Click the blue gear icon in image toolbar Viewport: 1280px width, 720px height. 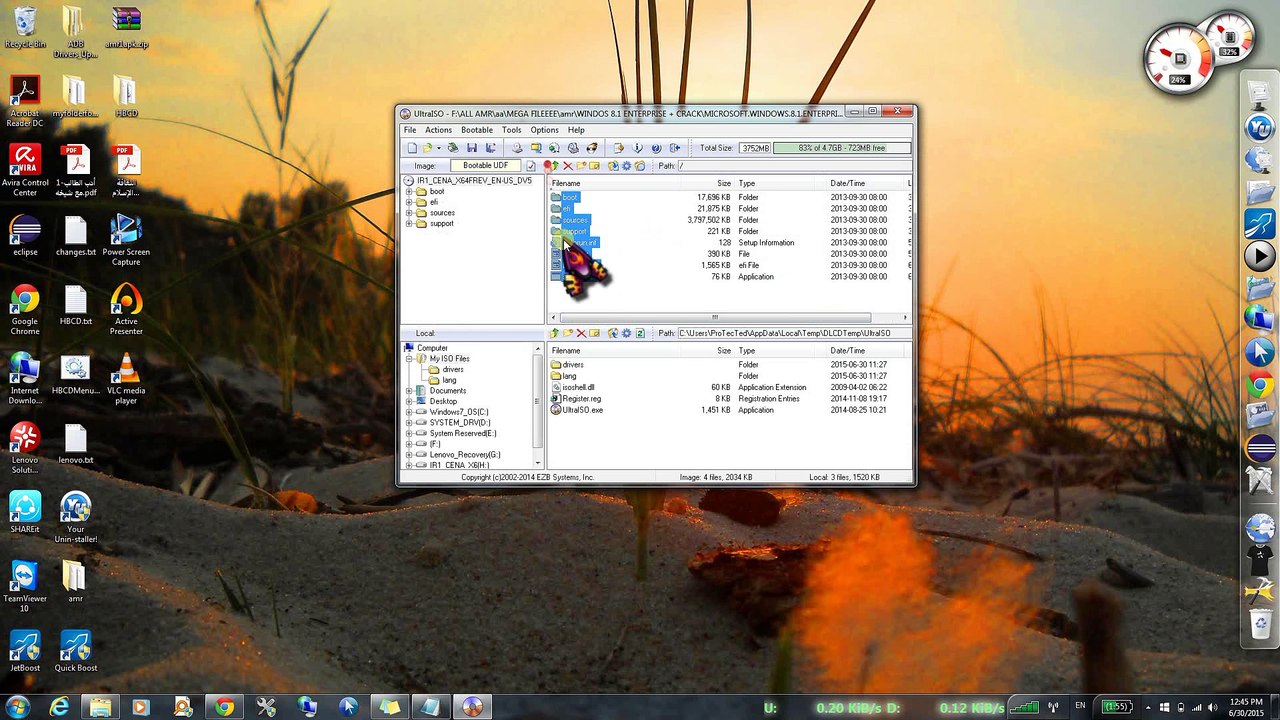(x=626, y=166)
